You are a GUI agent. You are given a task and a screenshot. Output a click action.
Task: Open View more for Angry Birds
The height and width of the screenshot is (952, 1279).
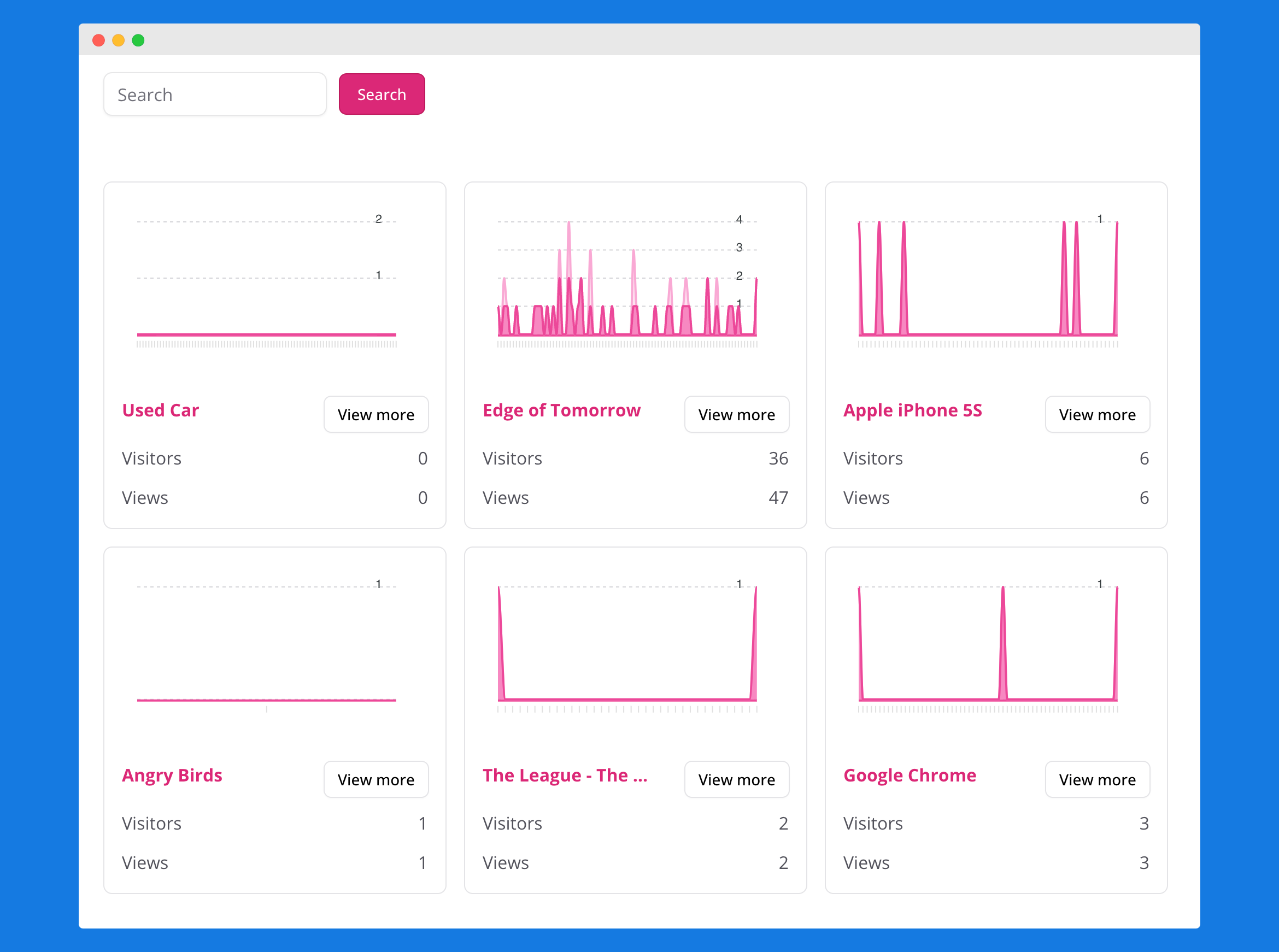pyautogui.click(x=376, y=780)
